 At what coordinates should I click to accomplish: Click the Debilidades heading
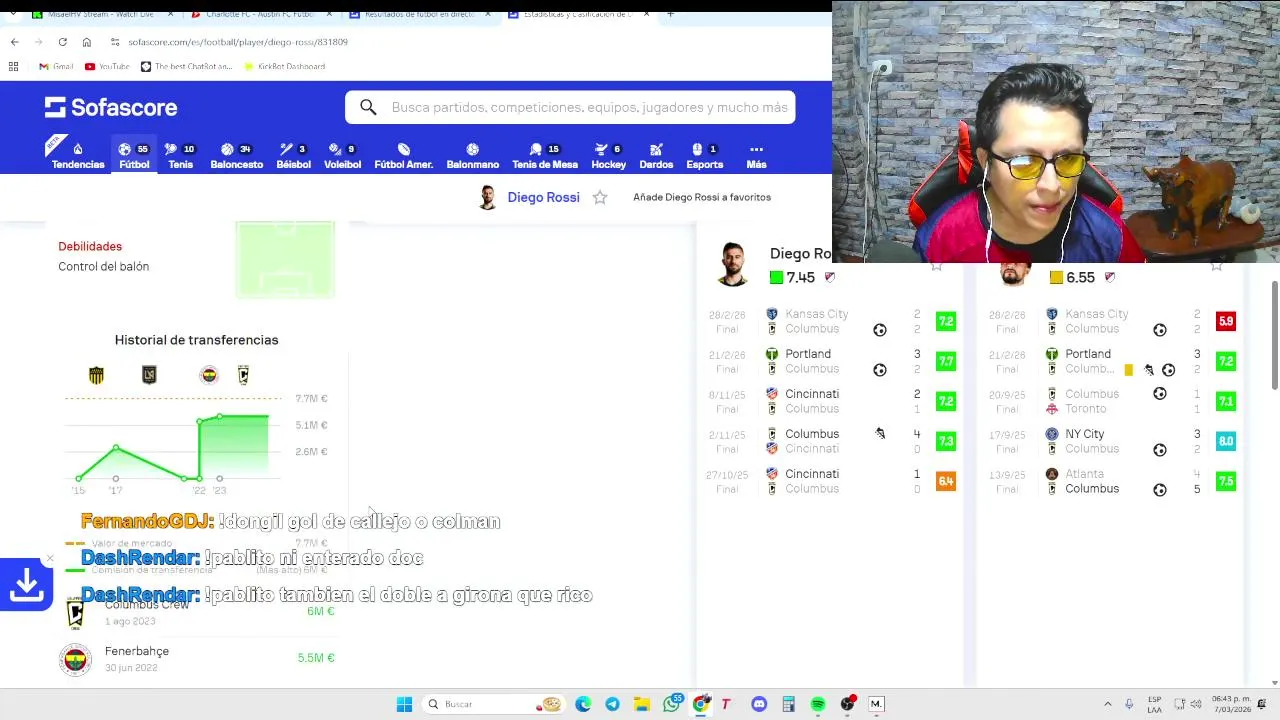pyautogui.click(x=90, y=246)
